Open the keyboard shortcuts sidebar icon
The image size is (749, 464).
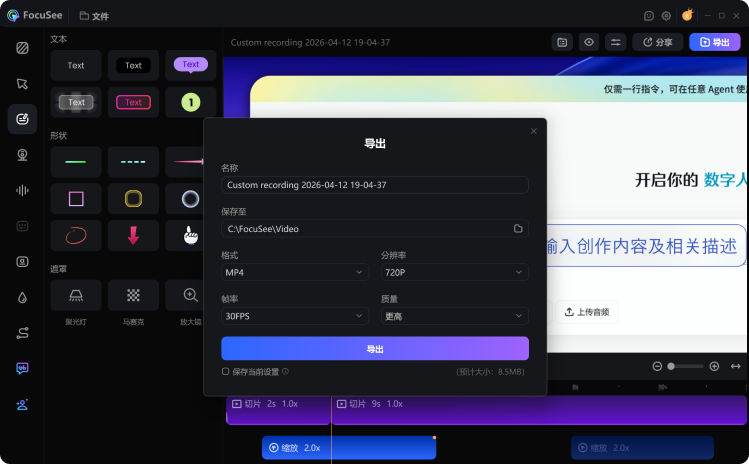22,226
